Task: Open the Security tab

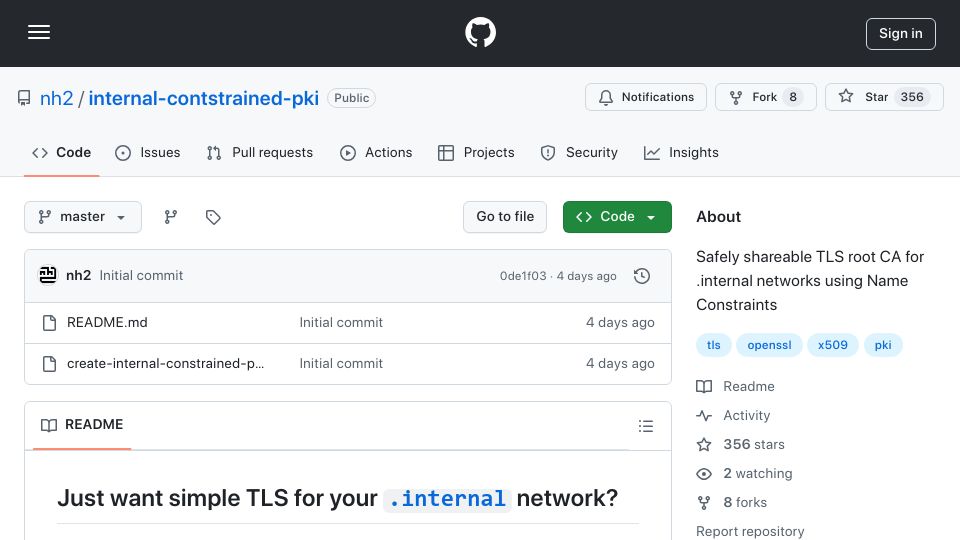Action: [579, 152]
